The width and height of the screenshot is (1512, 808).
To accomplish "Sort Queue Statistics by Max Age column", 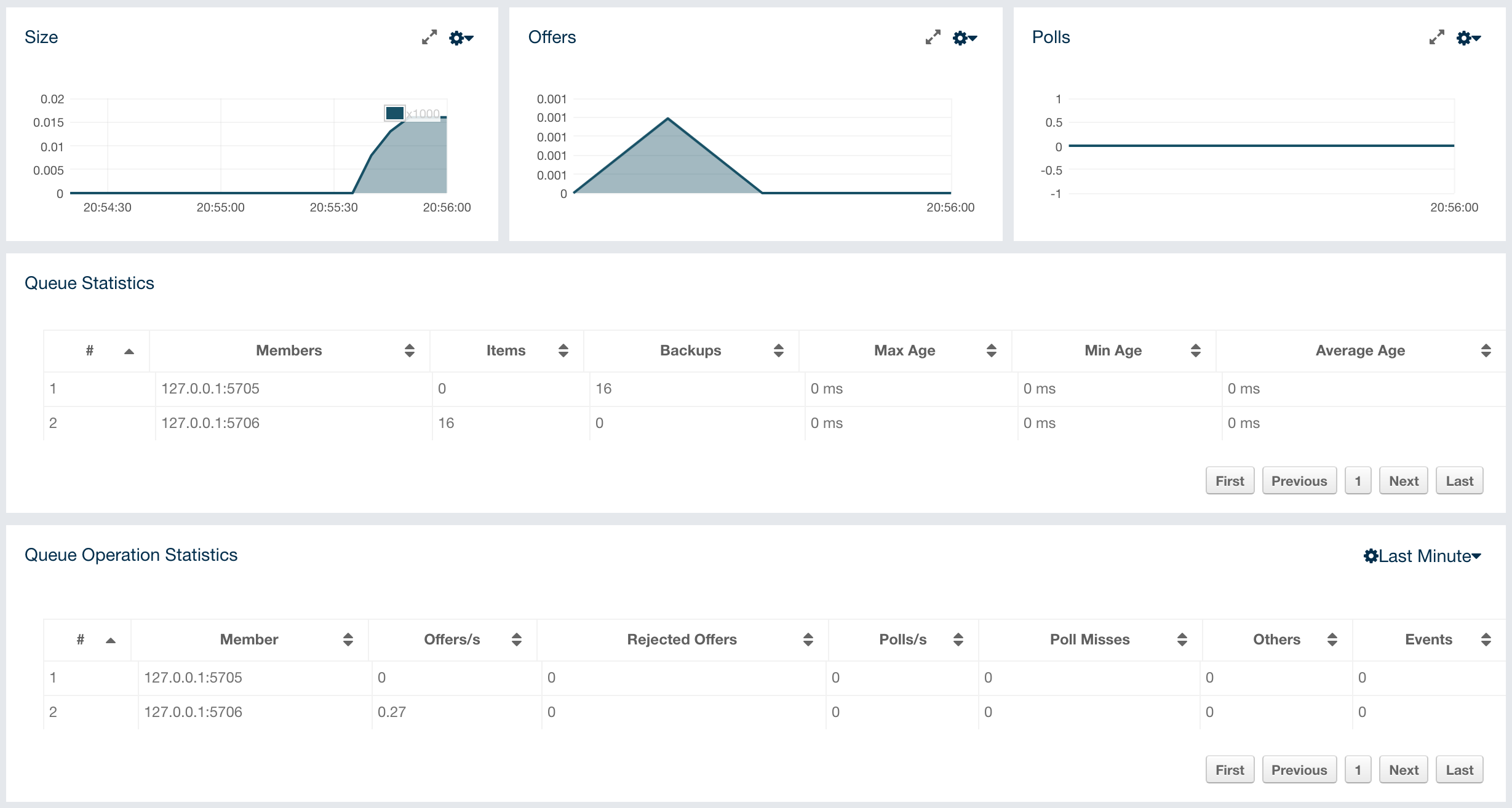I will pos(905,351).
